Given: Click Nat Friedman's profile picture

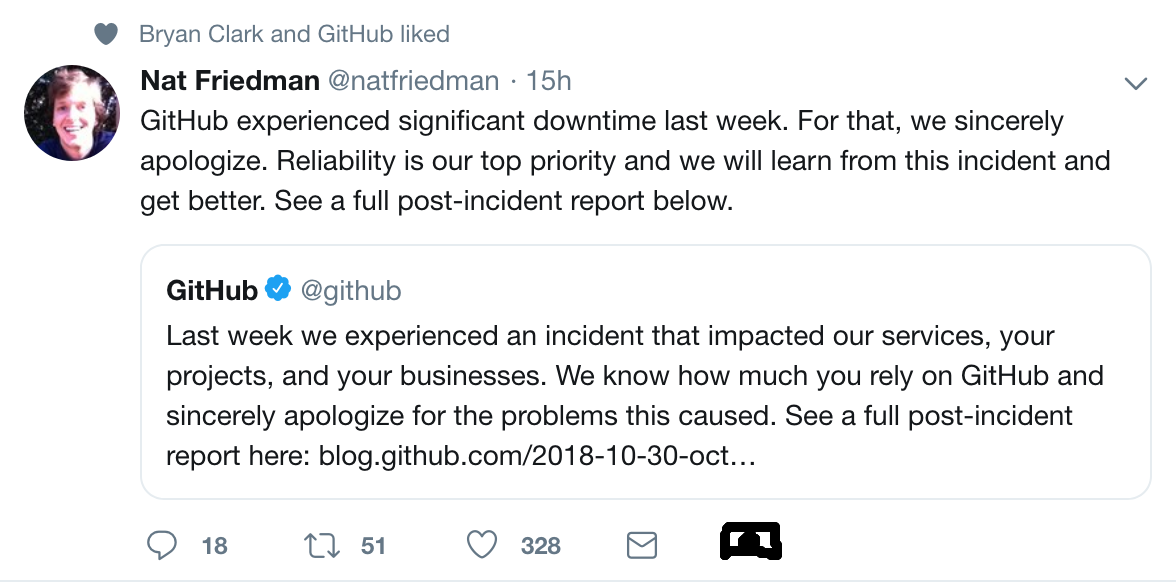Looking at the screenshot, I should [71, 114].
